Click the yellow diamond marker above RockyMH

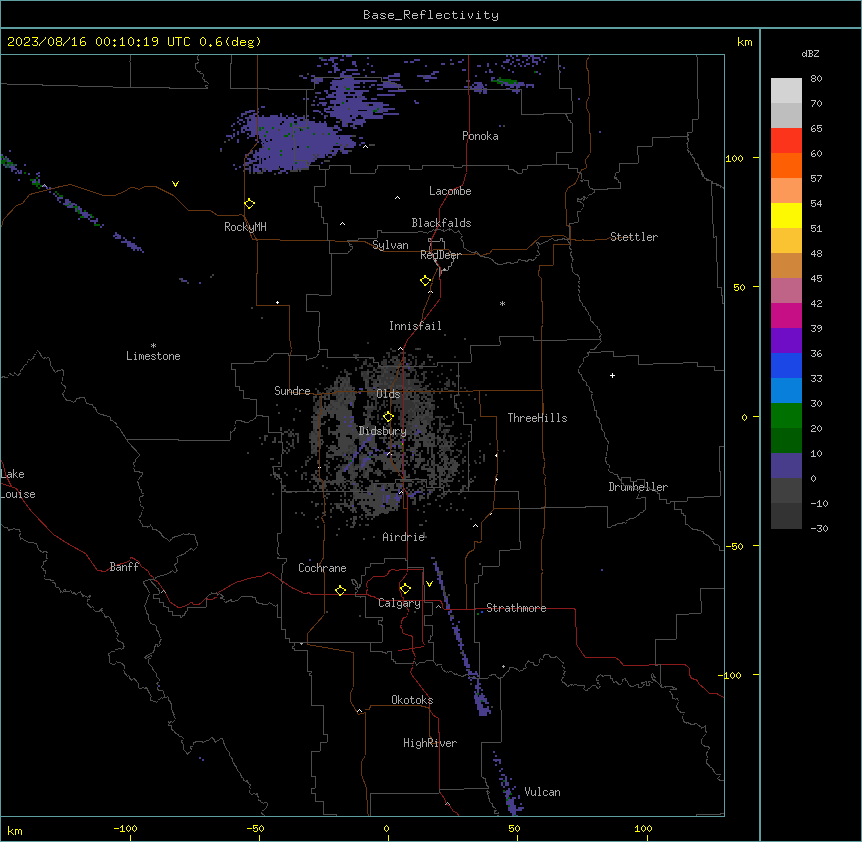click(250, 204)
